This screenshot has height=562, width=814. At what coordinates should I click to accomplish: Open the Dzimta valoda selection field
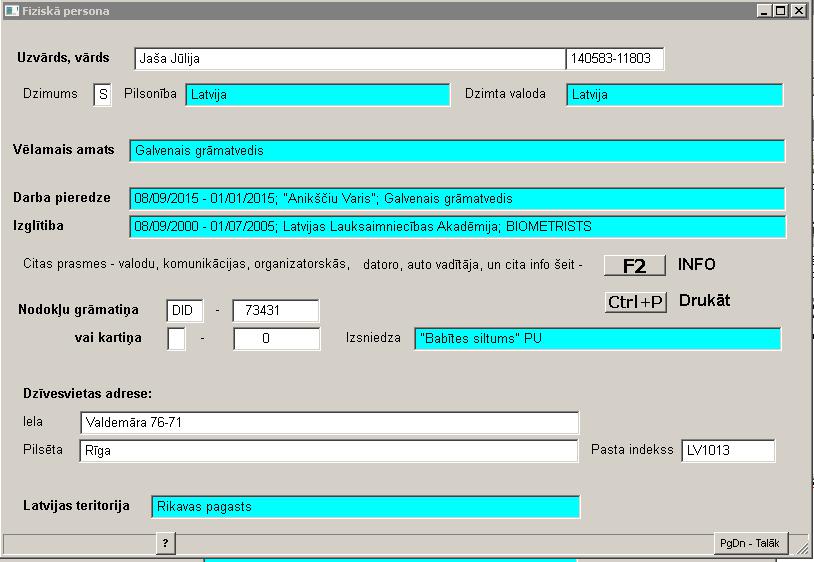click(674, 95)
